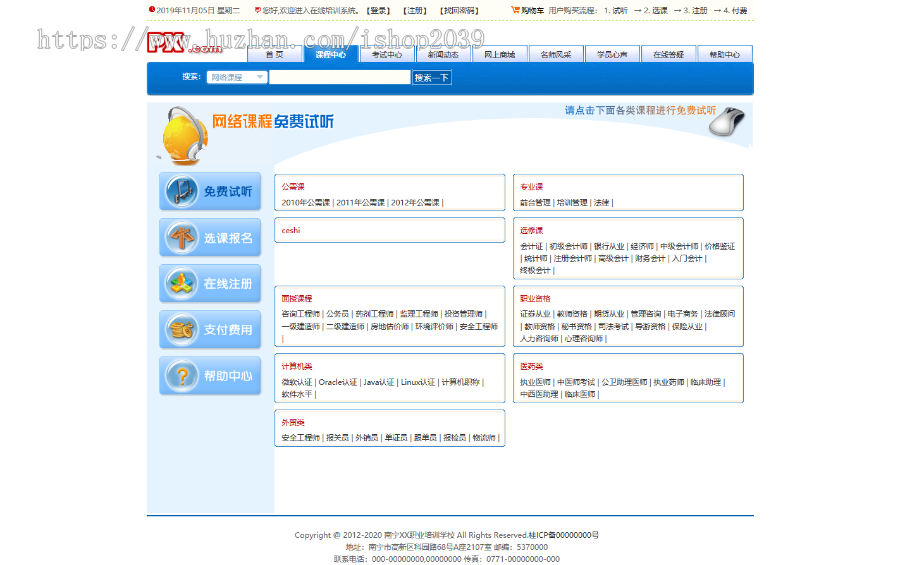Open the Linux认证 course link

coord(418,382)
